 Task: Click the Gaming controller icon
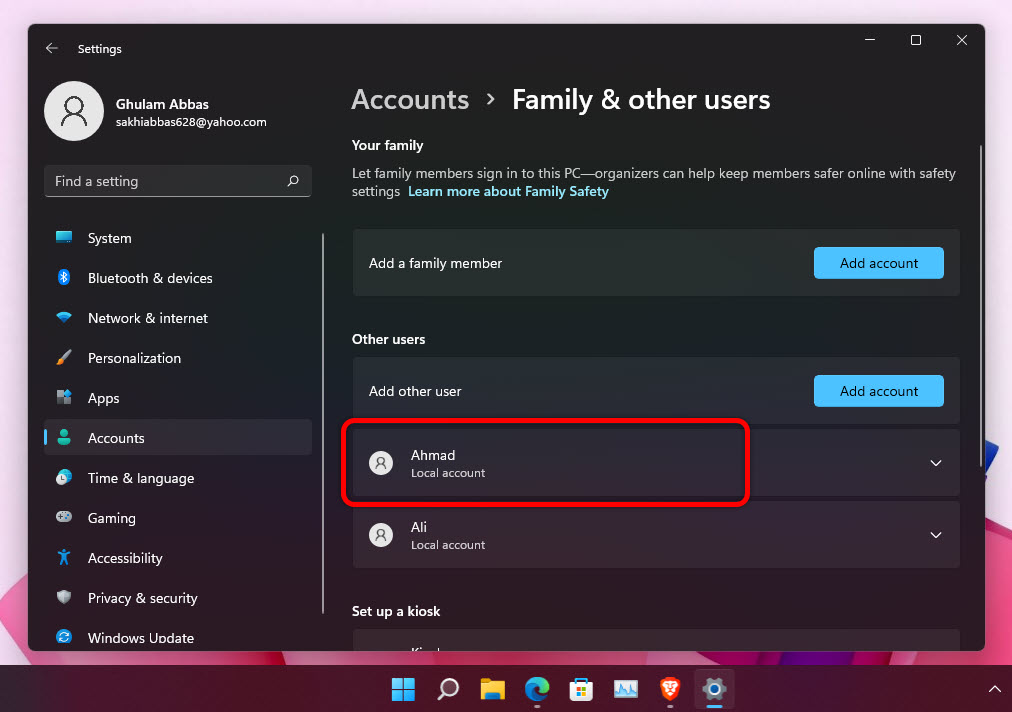[64, 517]
